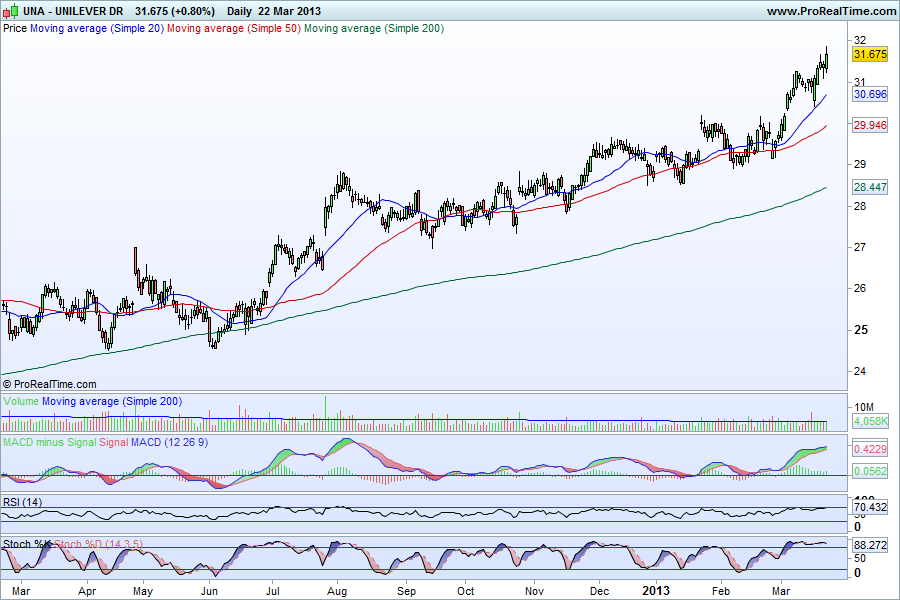
Task: Click the May label on time axis
Action: click(142, 591)
